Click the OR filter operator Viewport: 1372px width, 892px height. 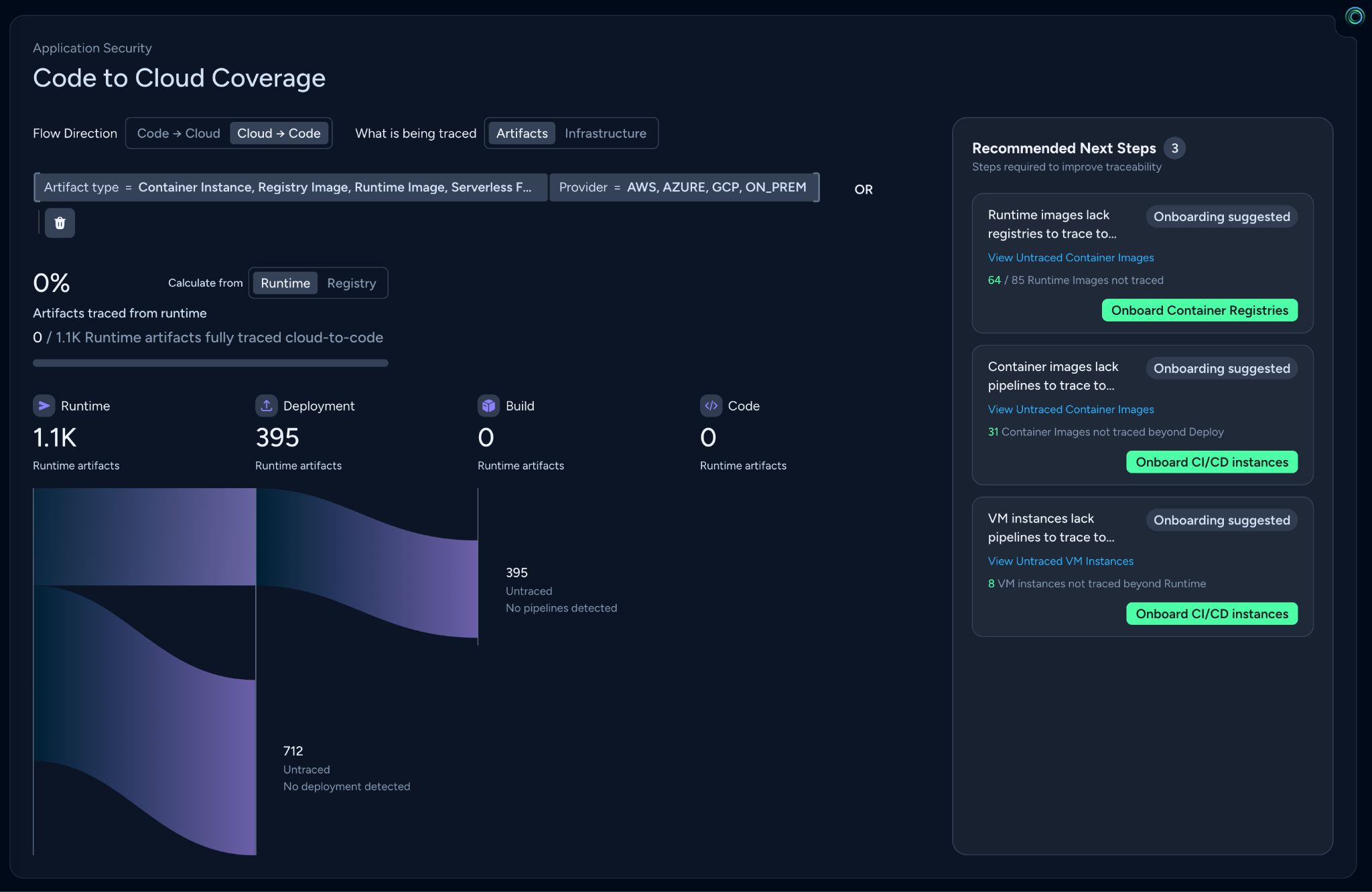tap(864, 190)
